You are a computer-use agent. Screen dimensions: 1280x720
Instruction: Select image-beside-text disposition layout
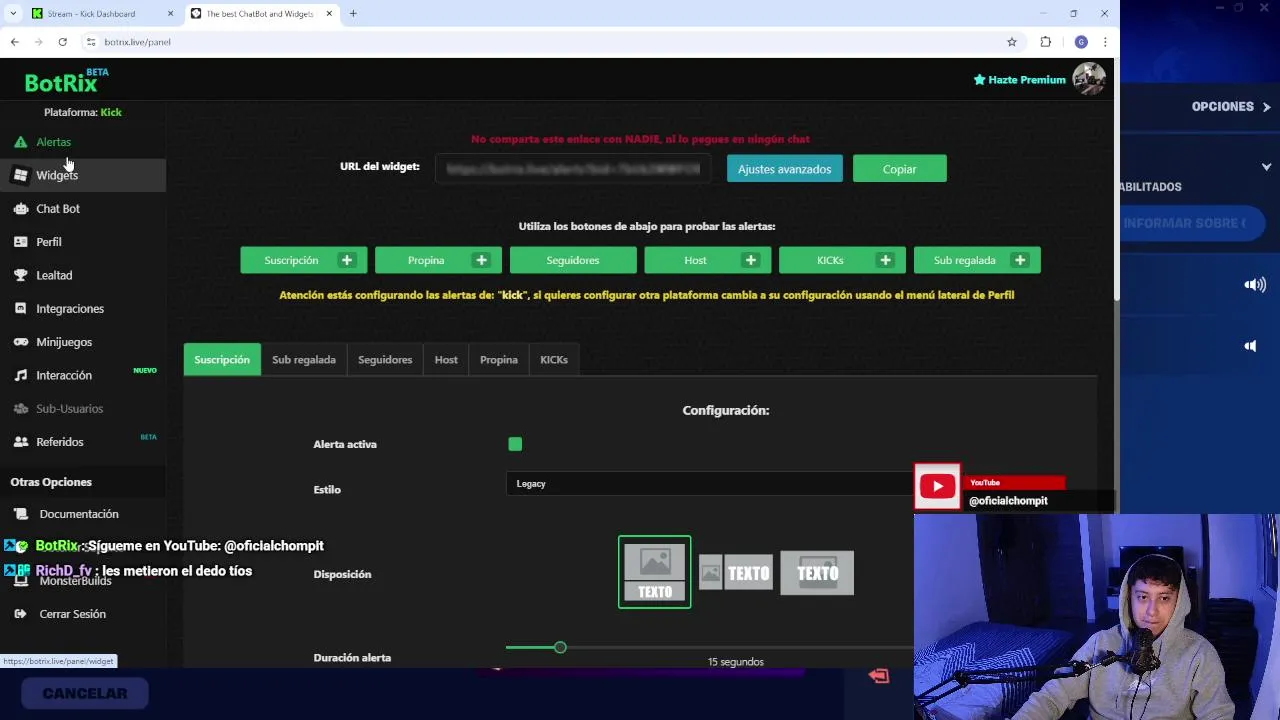pyautogui.click(x=735, y=573)
